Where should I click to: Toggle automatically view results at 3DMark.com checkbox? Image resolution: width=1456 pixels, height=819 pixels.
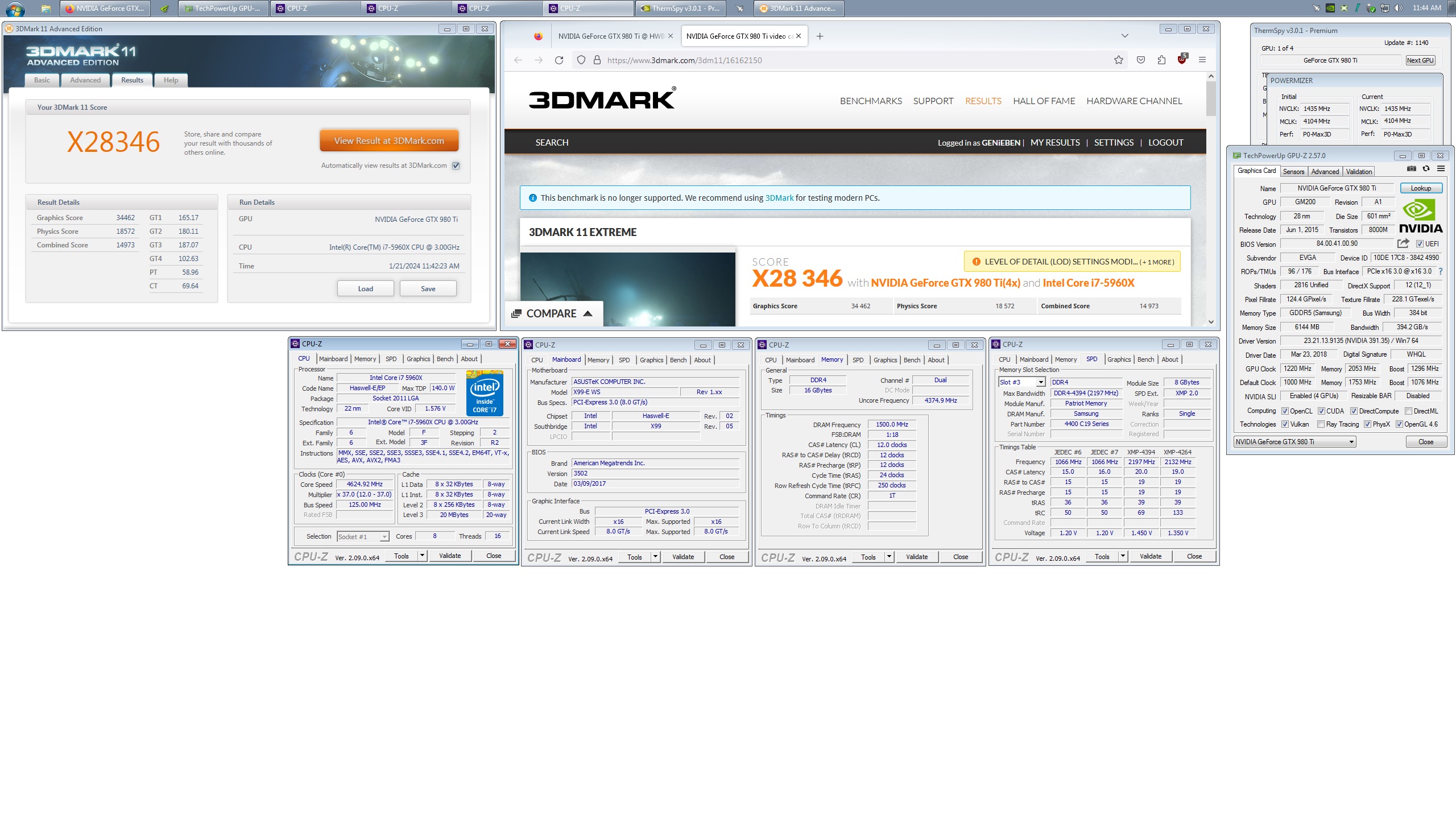tap(456, 166)
